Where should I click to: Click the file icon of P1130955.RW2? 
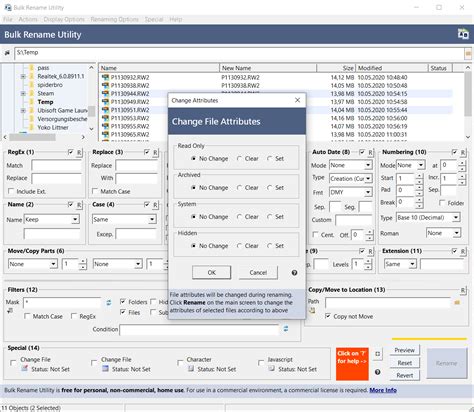coord(105,126)
